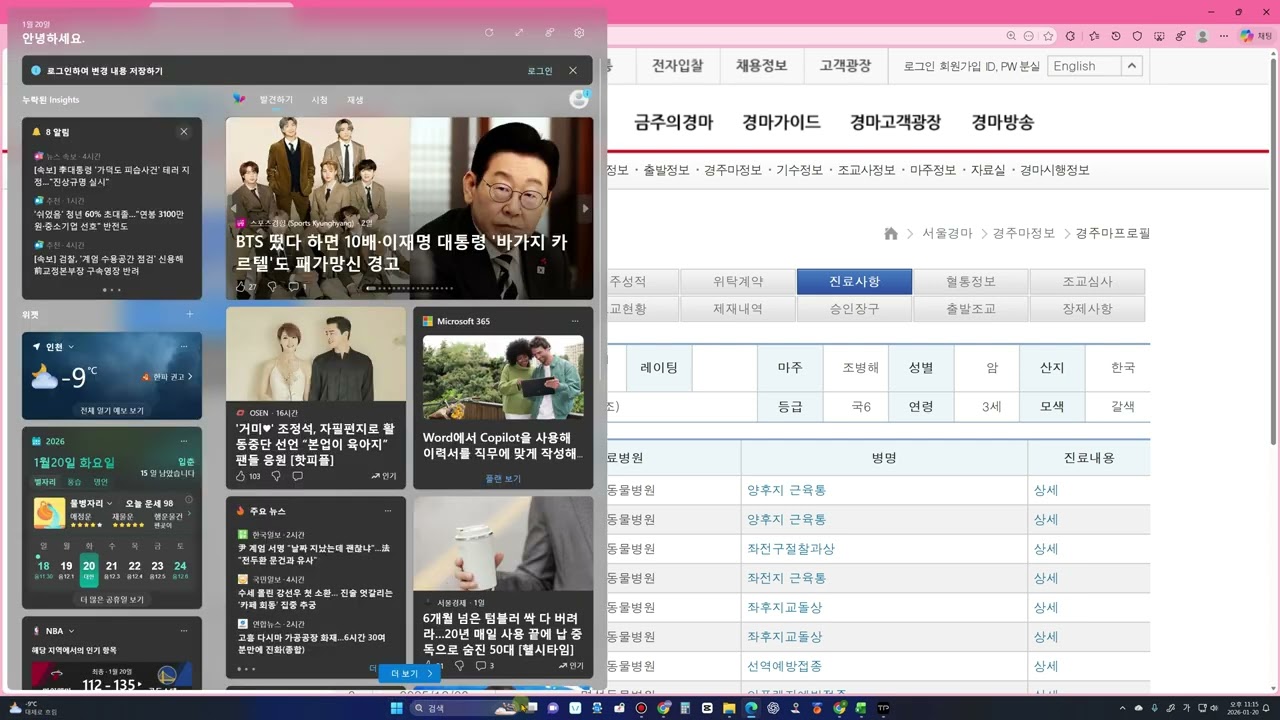The image size is (1280, 720).
Task: Click the taskbar 검색 search box
Action: (464, 708)
